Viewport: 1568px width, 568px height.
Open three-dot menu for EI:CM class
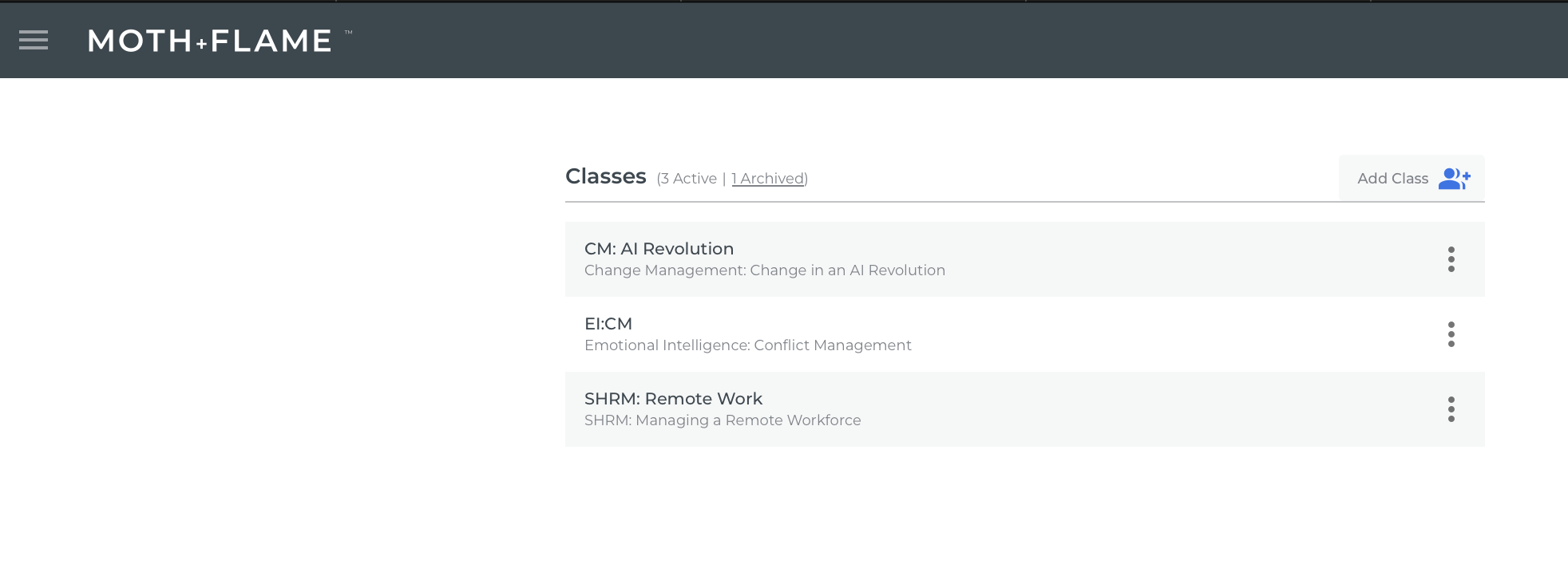[x=1451, y=334]
